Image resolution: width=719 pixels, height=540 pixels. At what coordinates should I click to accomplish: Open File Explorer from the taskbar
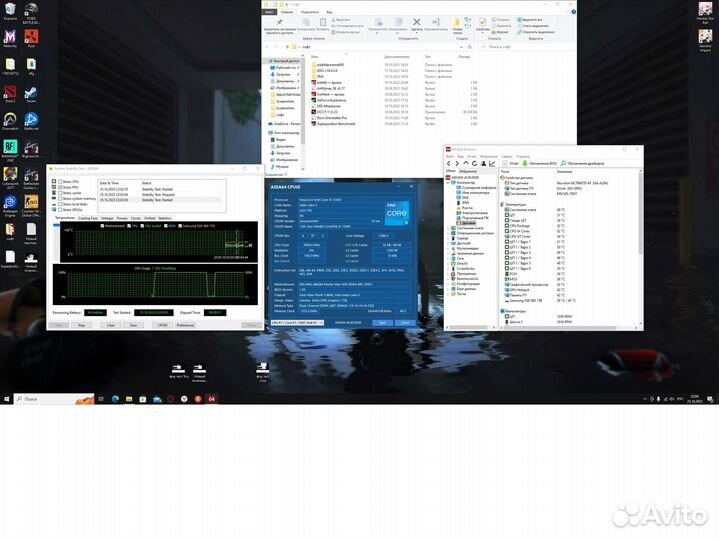(x=129, y=399)
